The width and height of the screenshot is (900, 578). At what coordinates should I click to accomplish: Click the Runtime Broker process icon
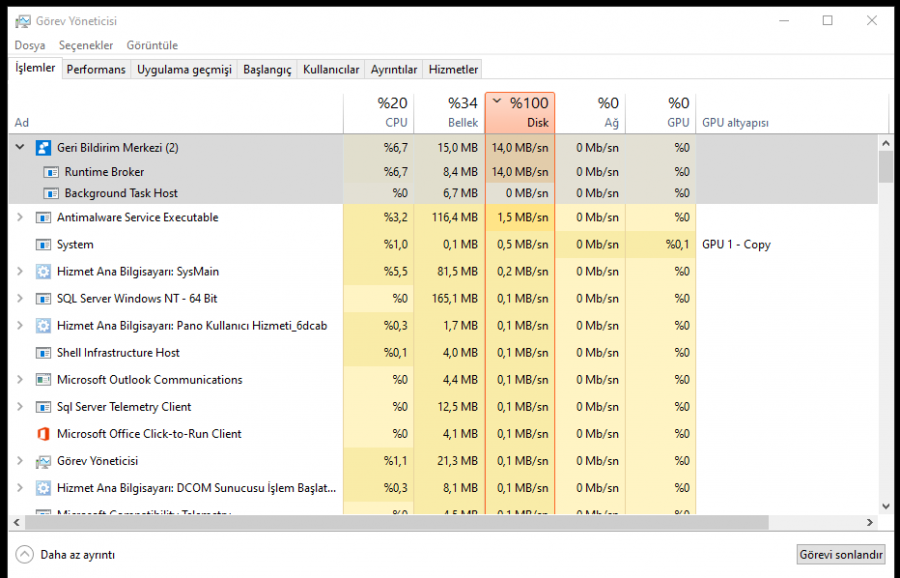point(52,172)
